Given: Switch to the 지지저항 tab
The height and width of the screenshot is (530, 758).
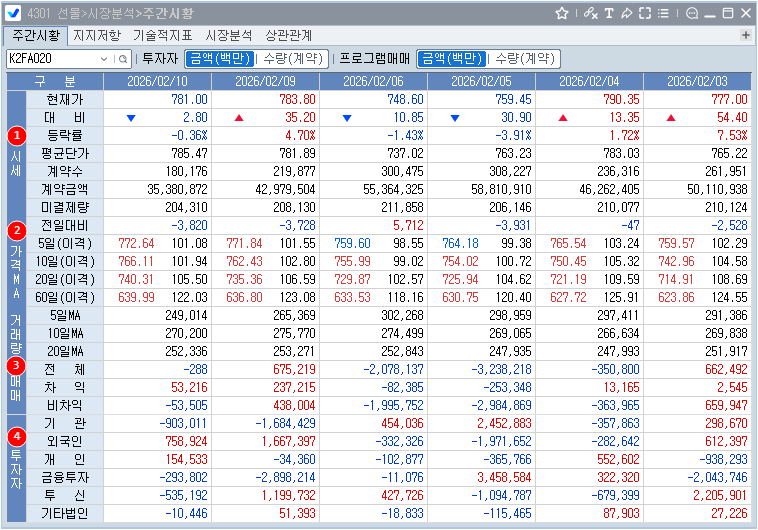Looking at the screenshot, I should click(97, 35).
